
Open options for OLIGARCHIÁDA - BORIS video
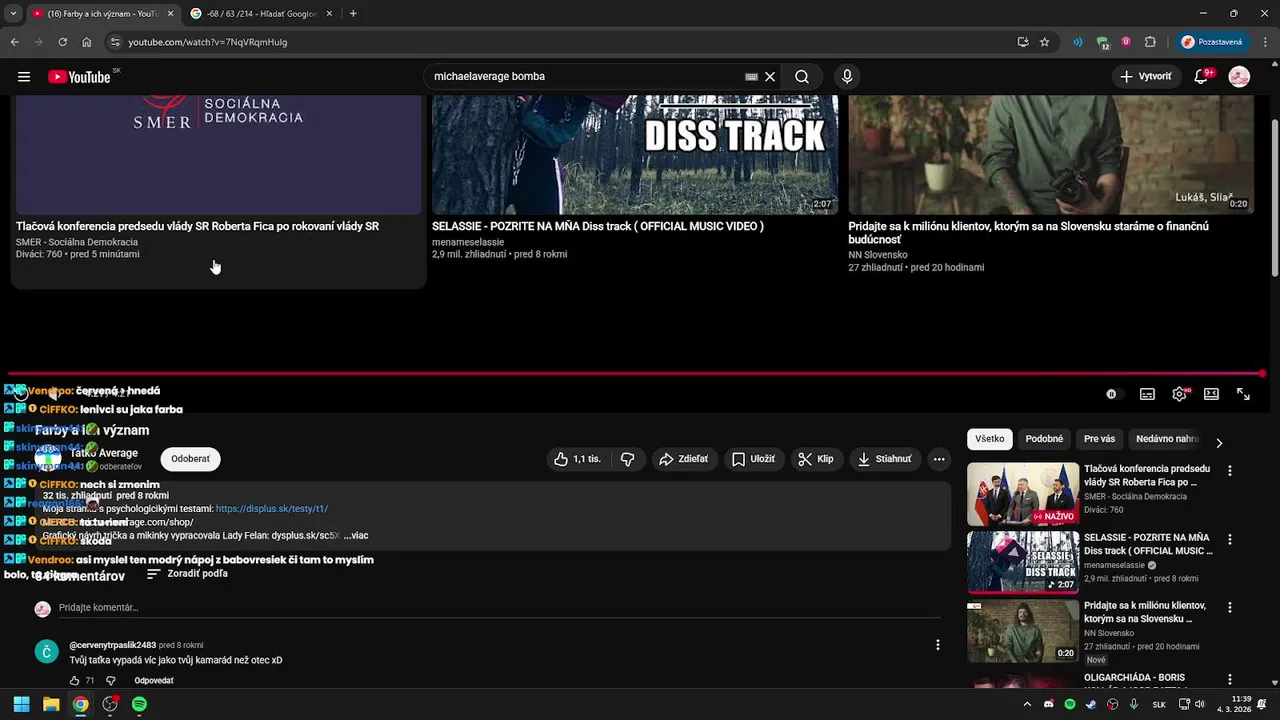[1230, 680]
